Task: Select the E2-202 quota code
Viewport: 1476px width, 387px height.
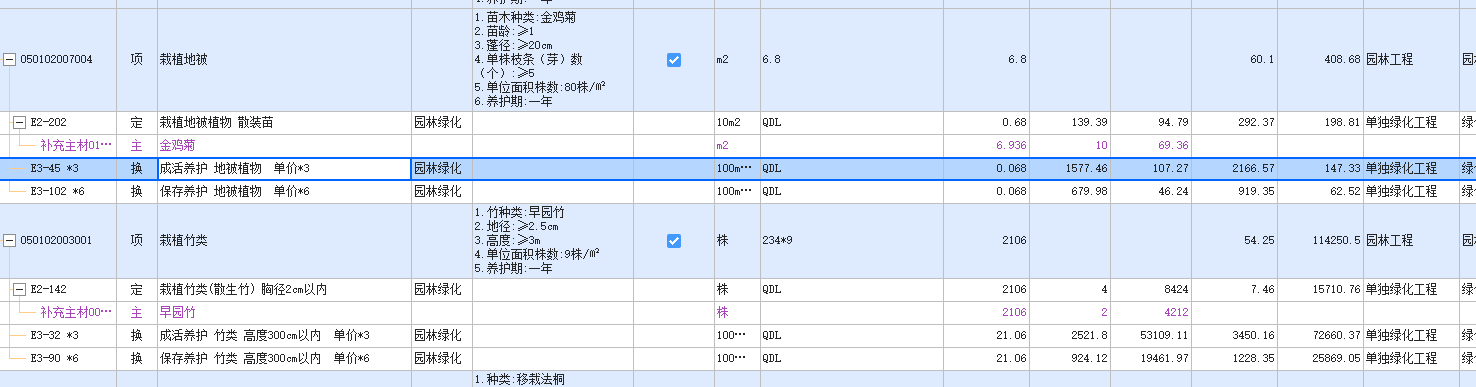Action: point(48,123)
